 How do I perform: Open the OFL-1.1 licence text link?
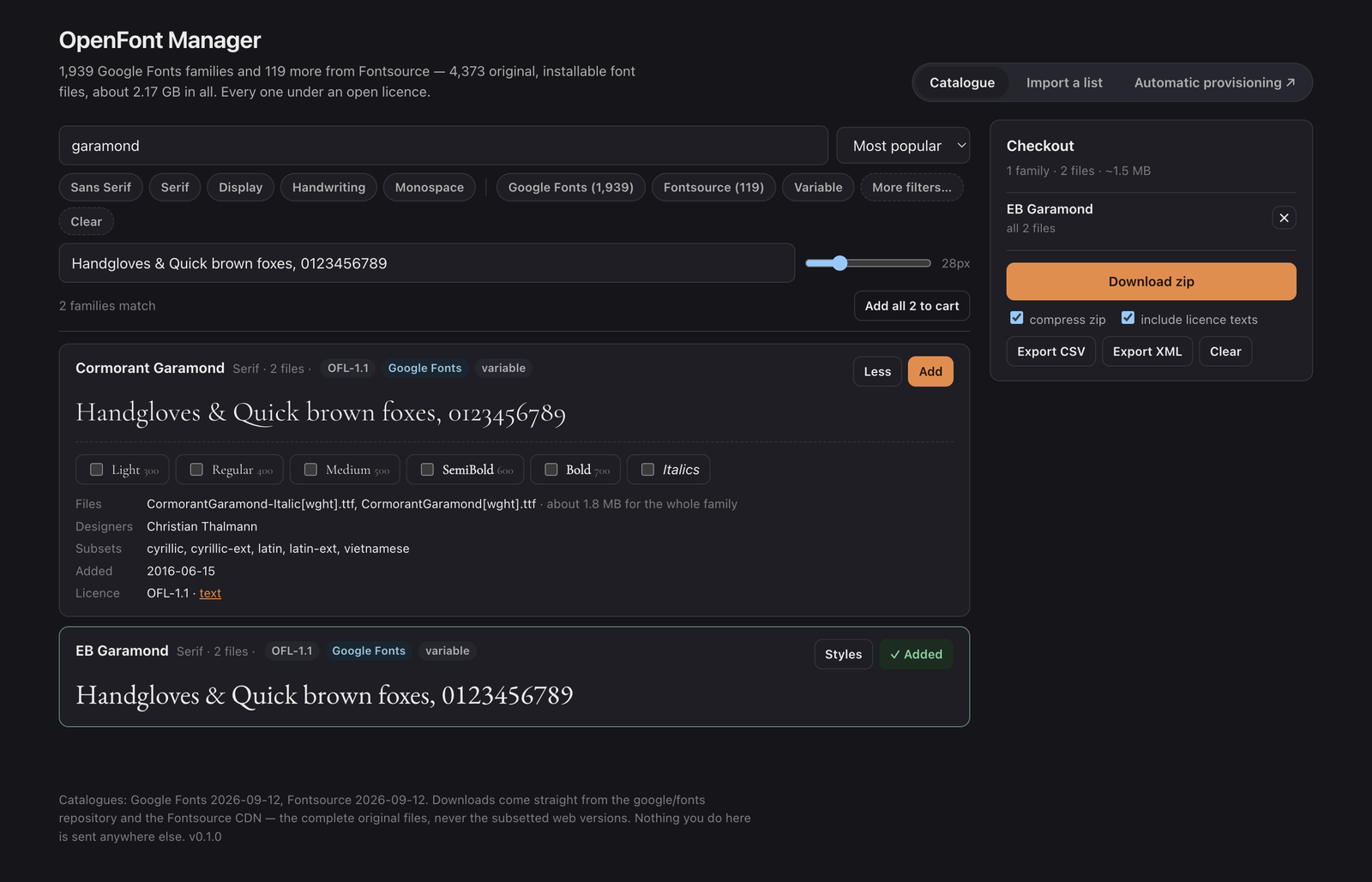(x=210, y=593)
